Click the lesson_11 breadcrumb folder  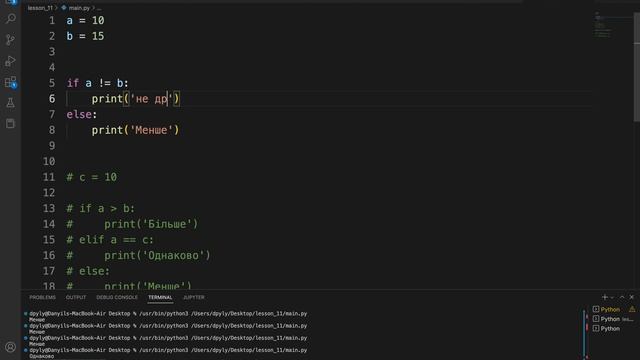click(40, 8)
